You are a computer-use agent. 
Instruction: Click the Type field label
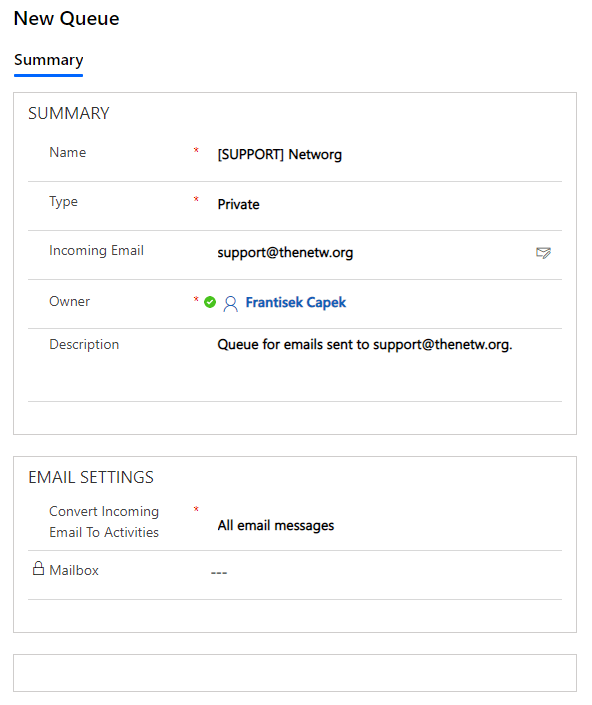63,202
